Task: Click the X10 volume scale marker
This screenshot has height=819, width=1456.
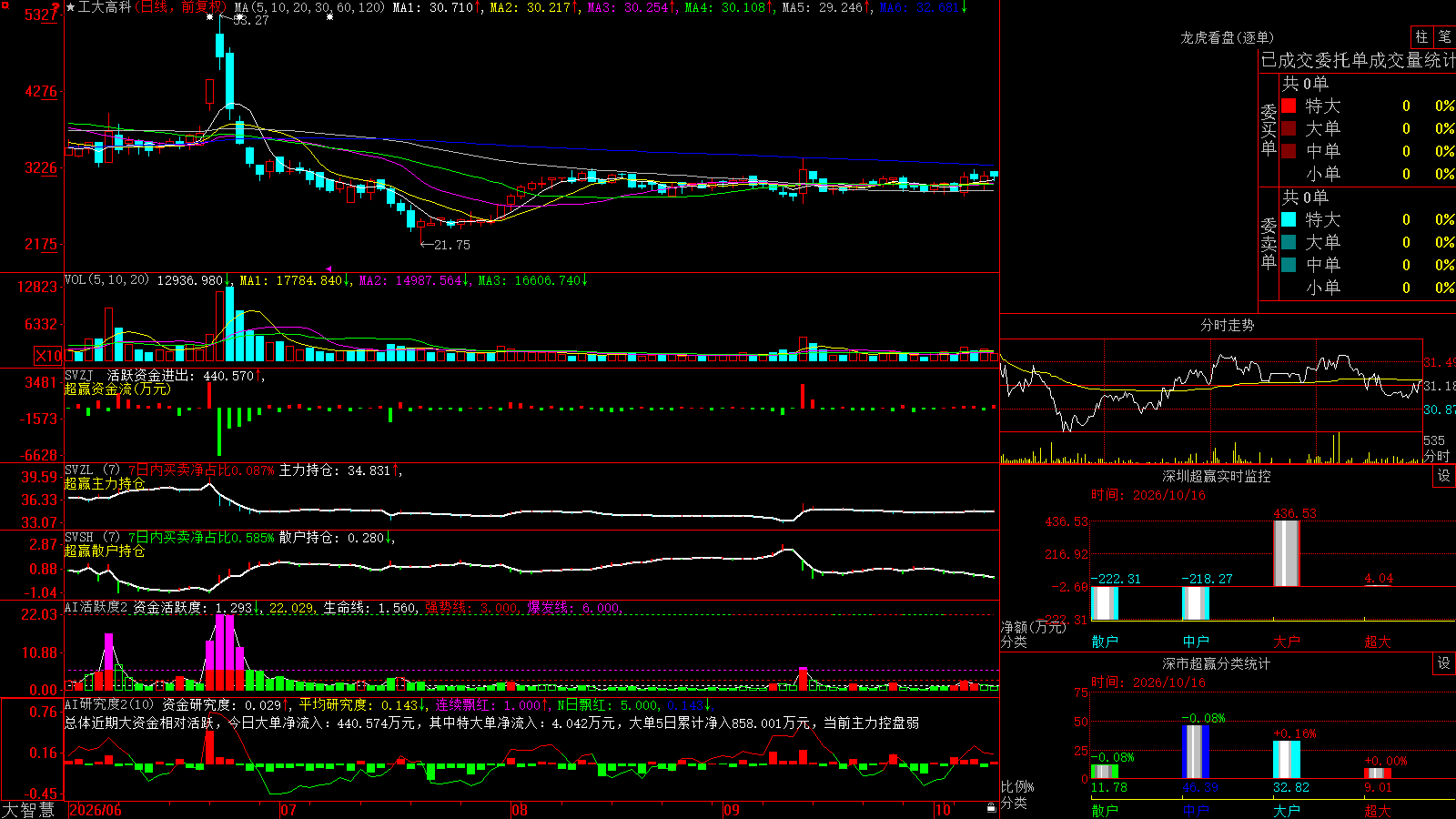Action: click(48, 356)
